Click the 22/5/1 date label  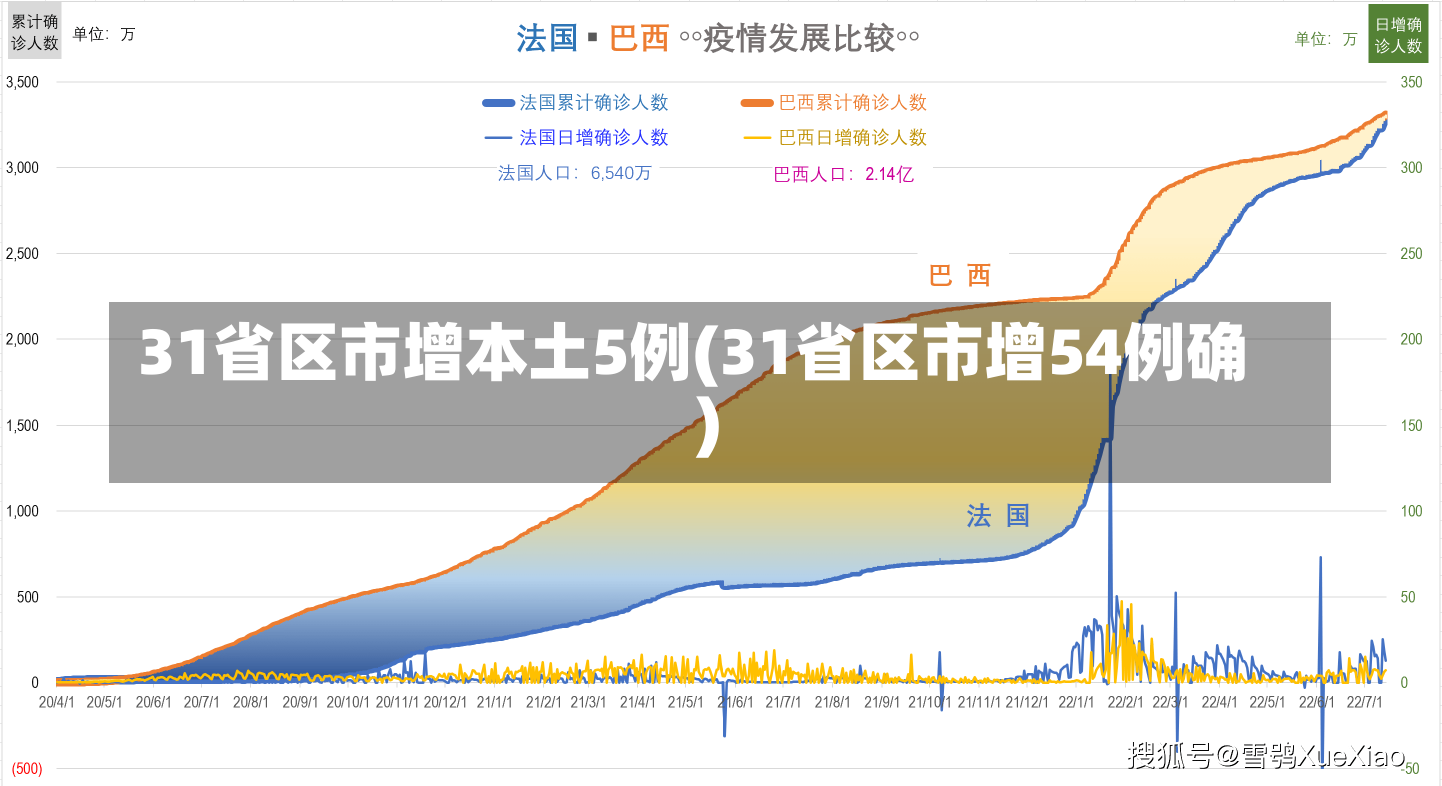pyautogui.click(x=1270, y=702)
